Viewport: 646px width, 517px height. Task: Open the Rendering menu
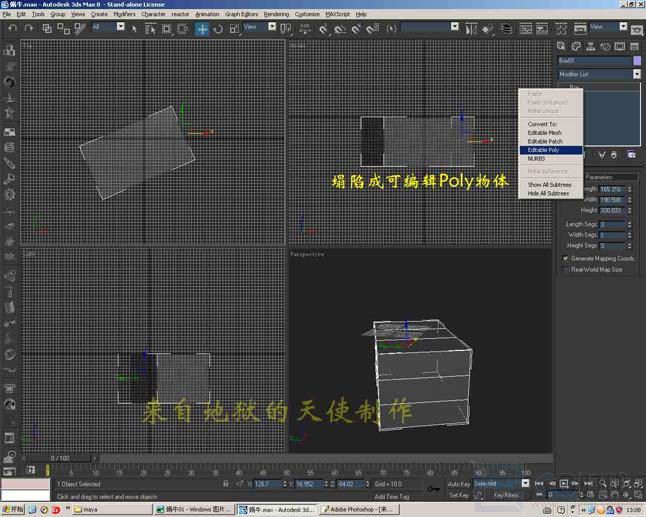click(276, 14)
